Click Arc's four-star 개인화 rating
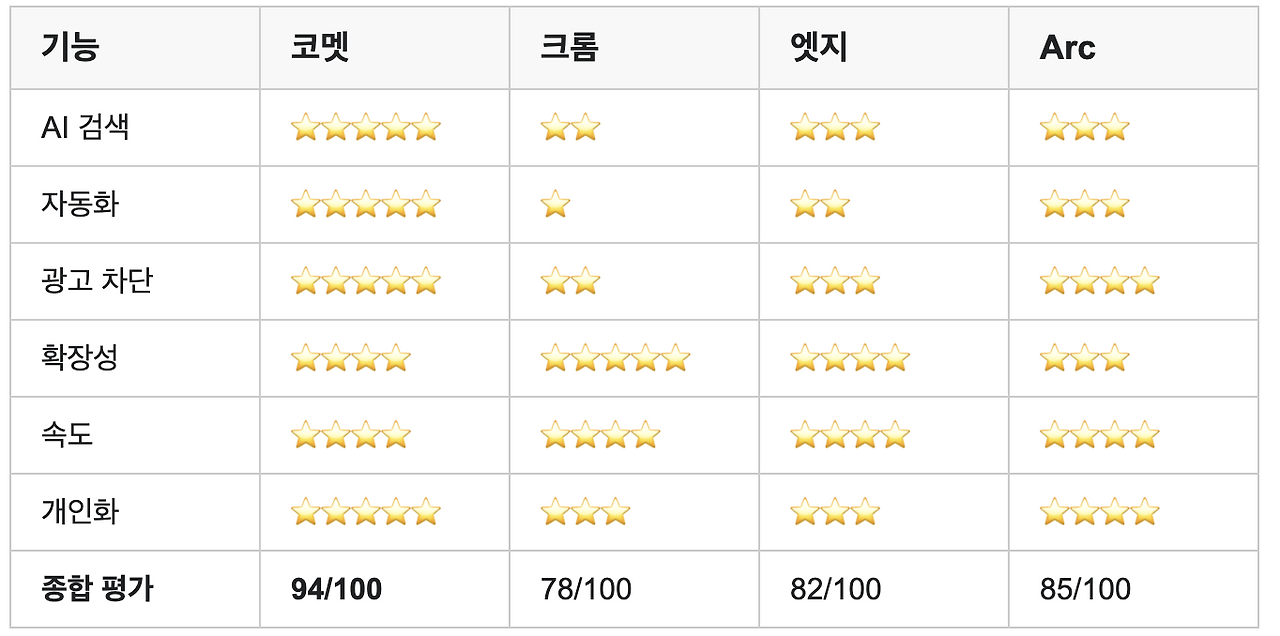 tap(1099, 512)
